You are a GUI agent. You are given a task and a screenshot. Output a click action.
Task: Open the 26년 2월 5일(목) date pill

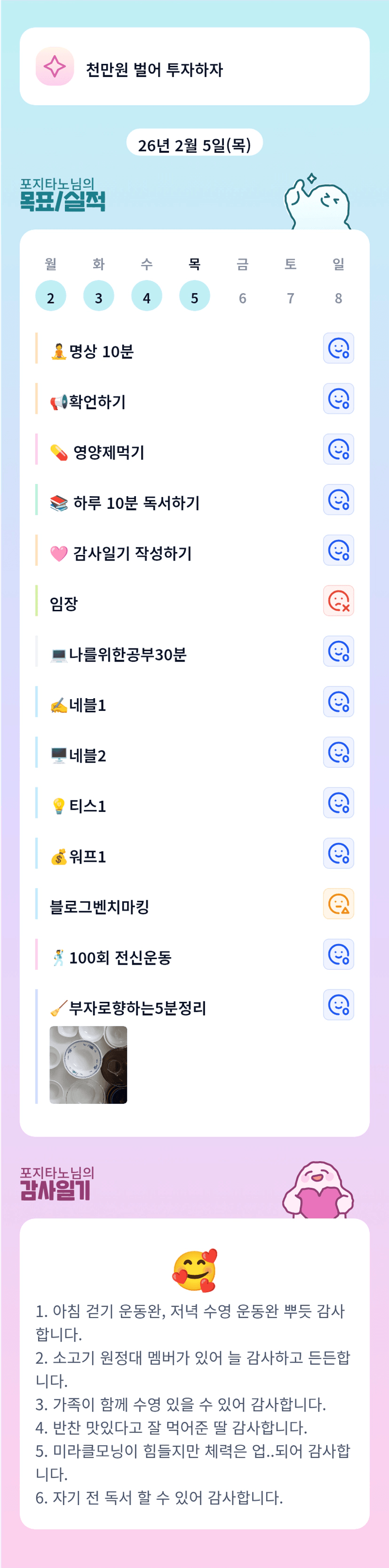[x=195, y=145]
